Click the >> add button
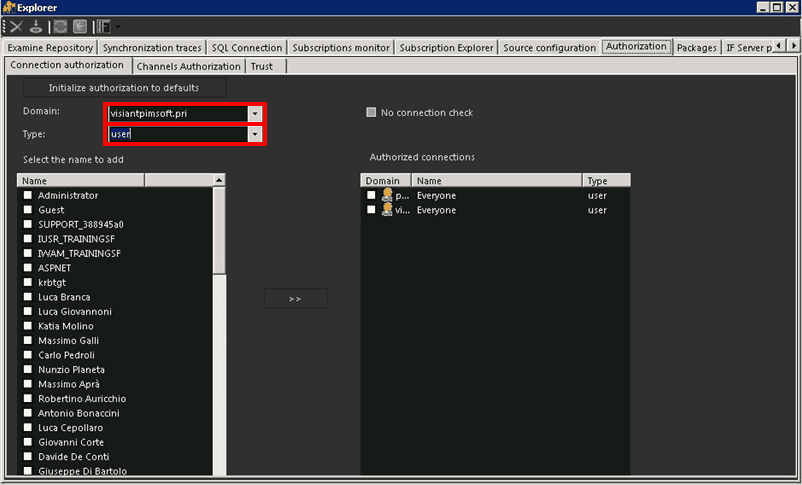Viewport: 802px width, 485px height. pos(295,299)
